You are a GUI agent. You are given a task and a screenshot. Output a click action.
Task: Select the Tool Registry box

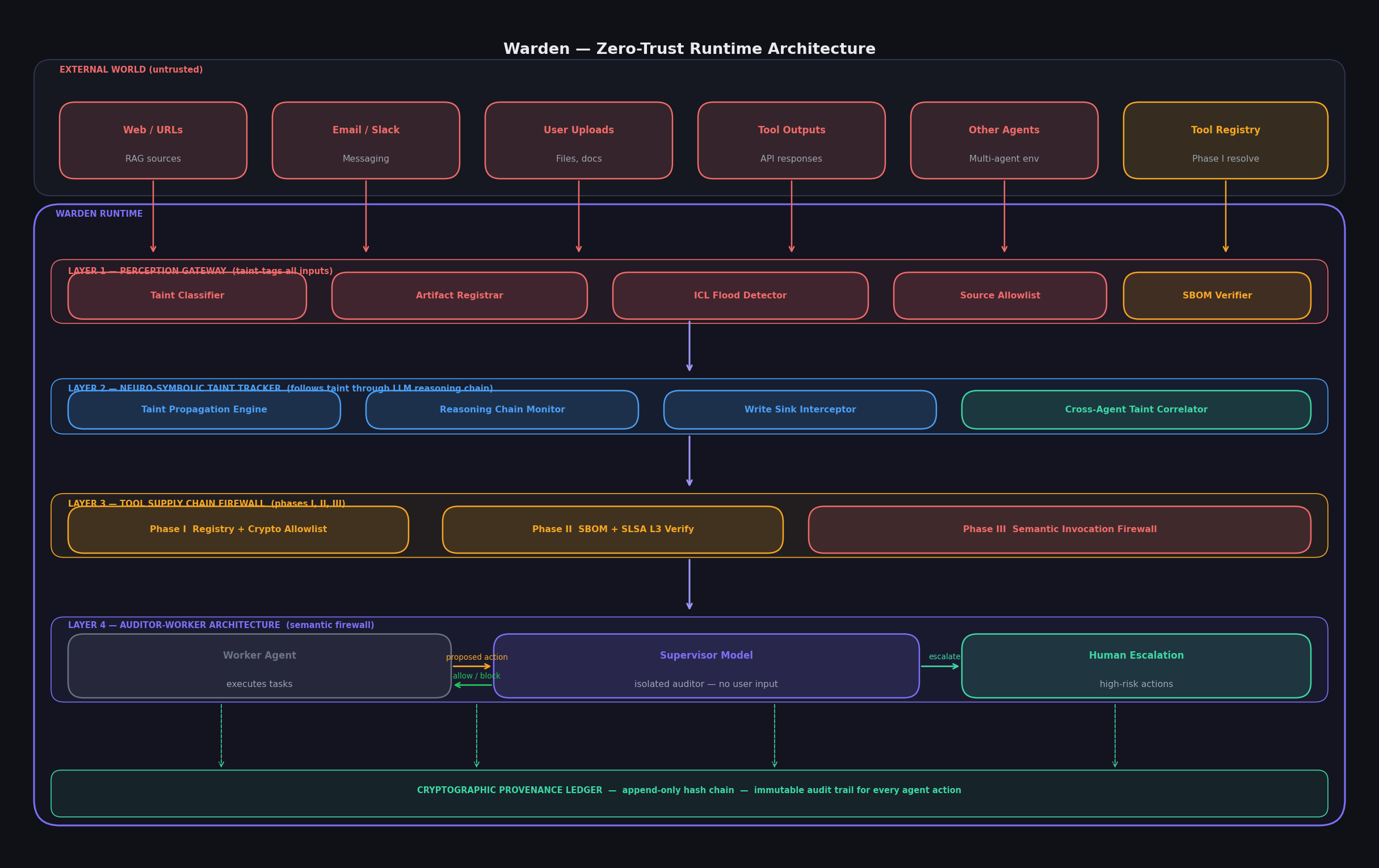point(1225,140)
